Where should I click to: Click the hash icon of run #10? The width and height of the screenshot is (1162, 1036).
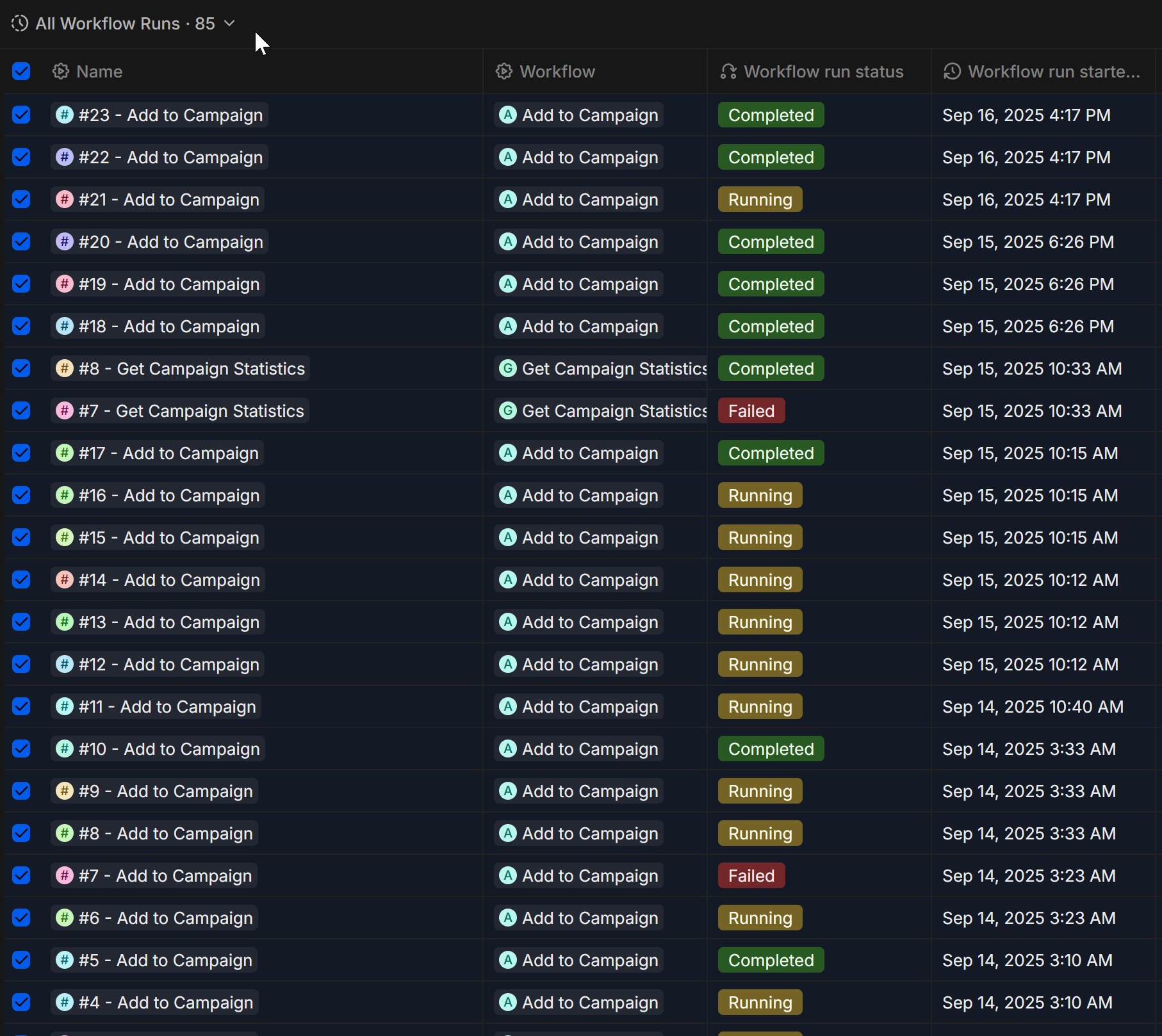pos(65,749)
